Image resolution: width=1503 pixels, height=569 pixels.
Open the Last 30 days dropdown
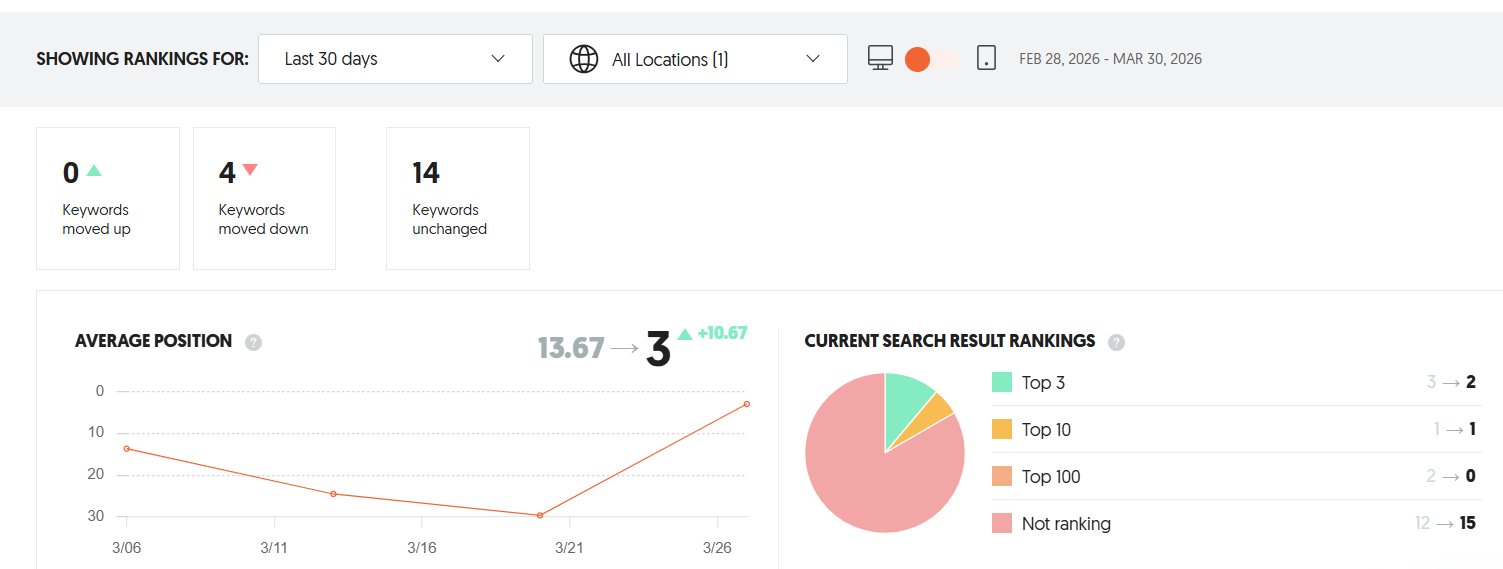point(395,59)
